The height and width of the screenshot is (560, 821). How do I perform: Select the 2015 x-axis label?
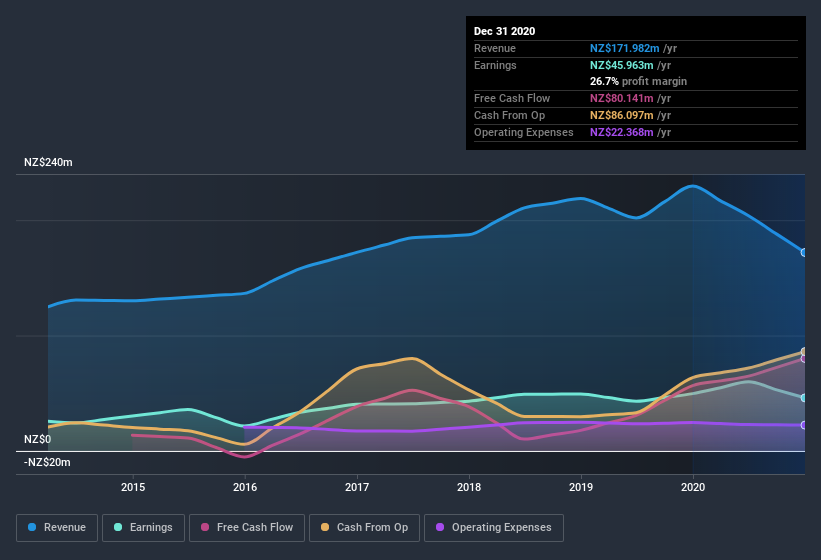pyautogui.click(x=133, y=487)
